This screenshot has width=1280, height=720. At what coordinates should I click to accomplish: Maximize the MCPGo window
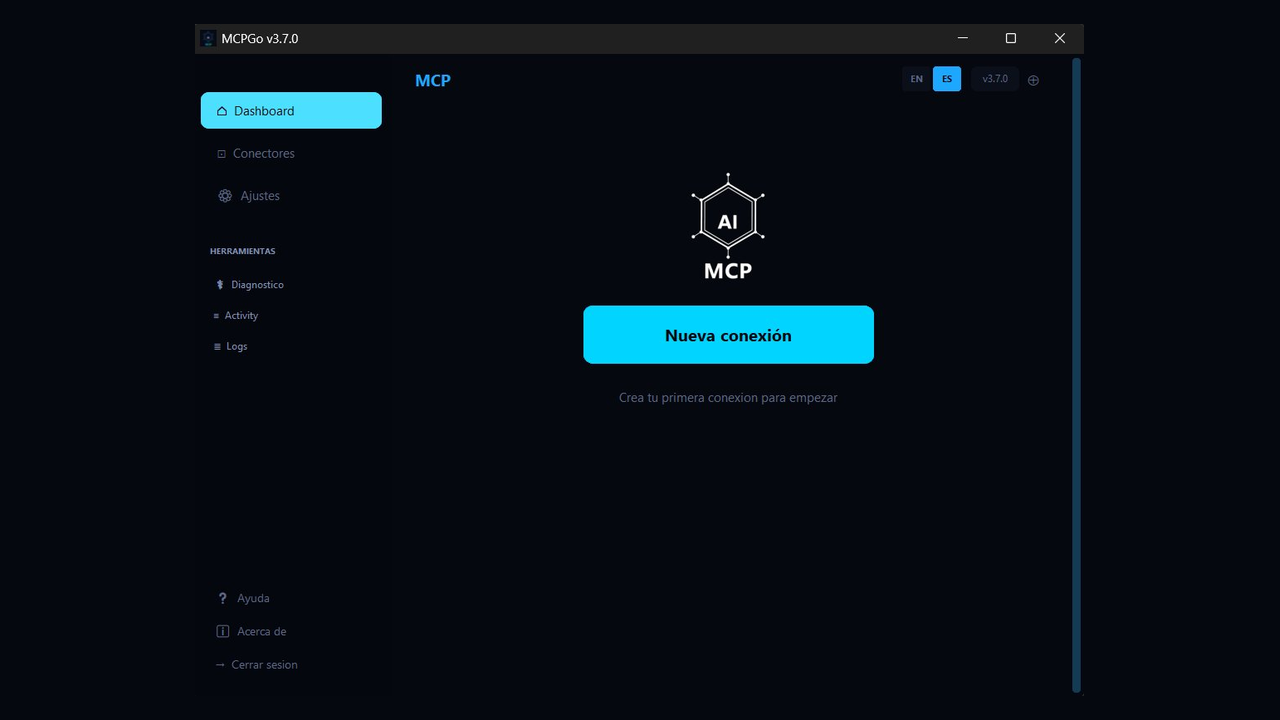click(x=1011, y=38)
